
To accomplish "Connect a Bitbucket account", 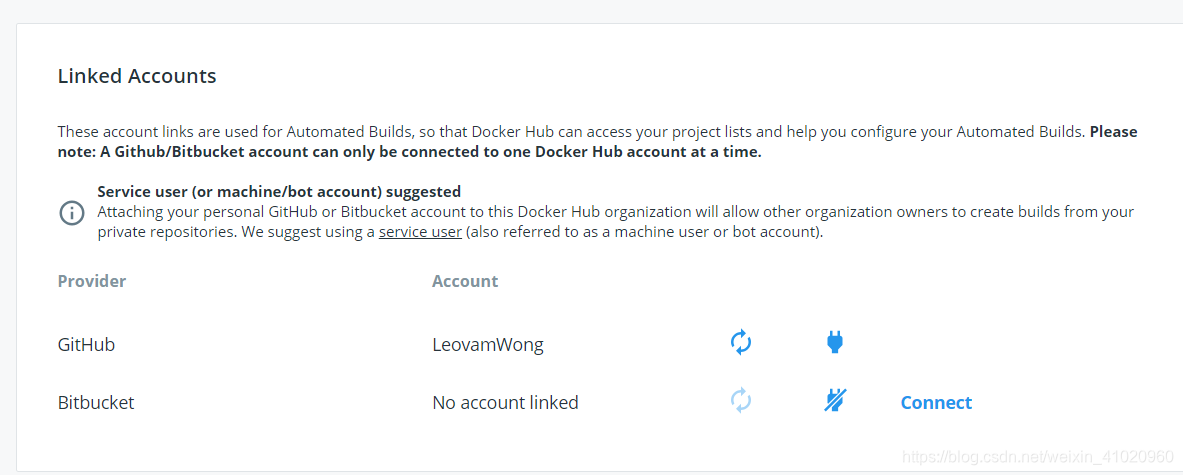I will [936, 403].
